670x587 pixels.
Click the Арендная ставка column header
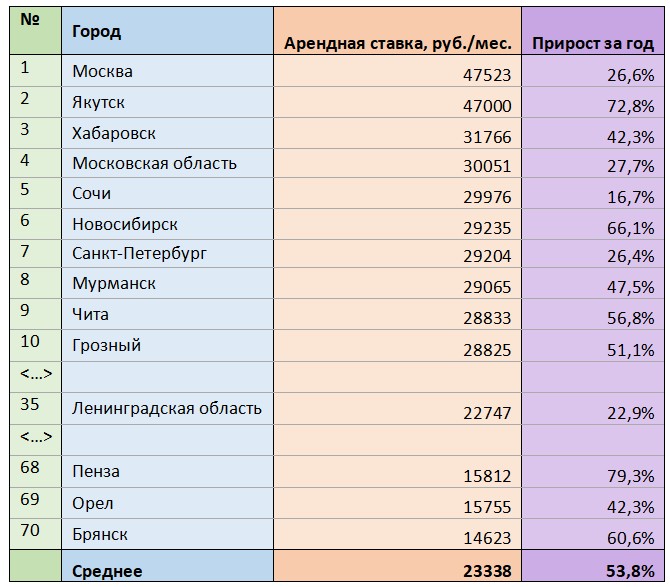(397, 31)
